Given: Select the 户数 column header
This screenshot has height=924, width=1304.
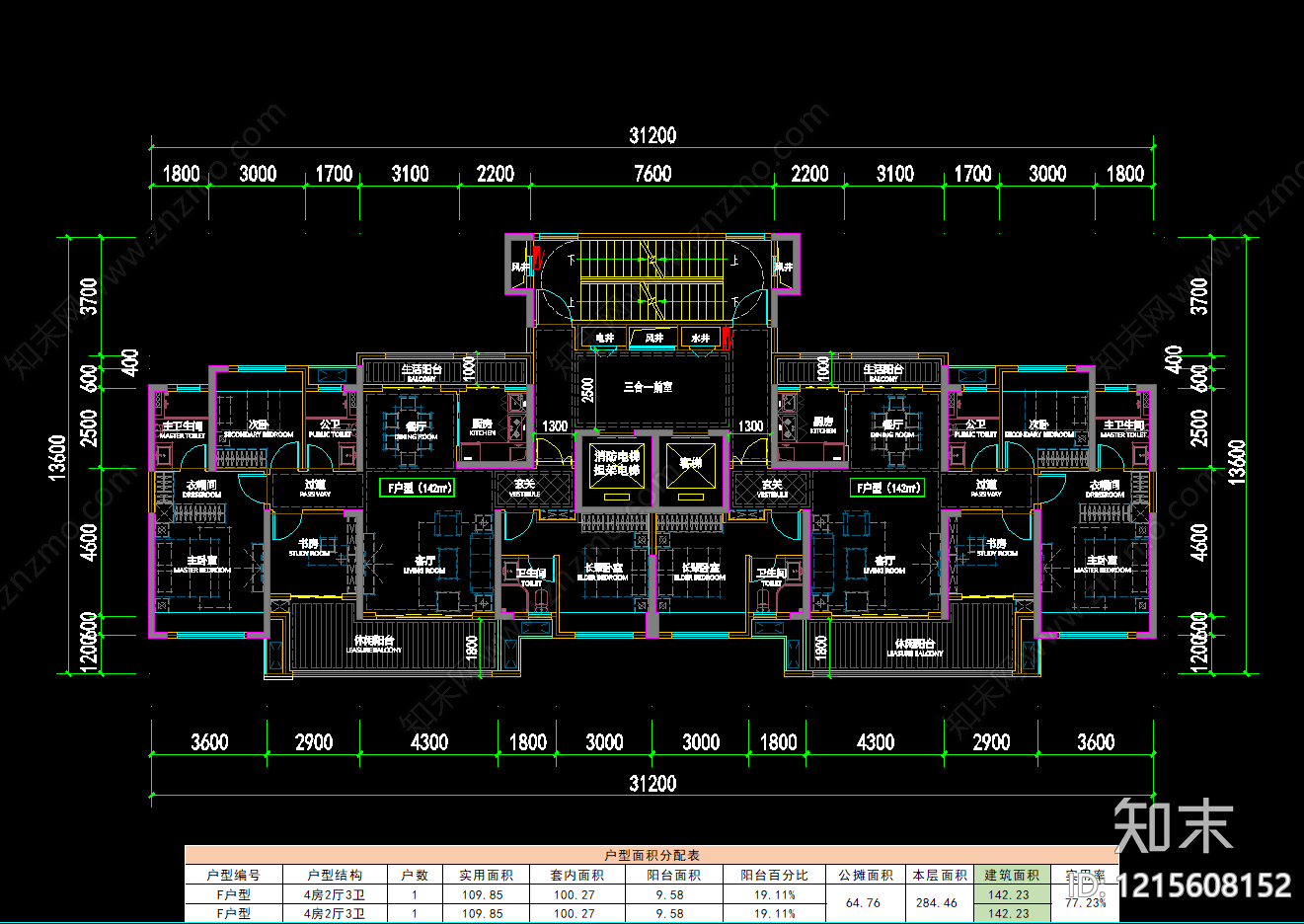Looking at the screenshot, I should click(x=415, y=875).
